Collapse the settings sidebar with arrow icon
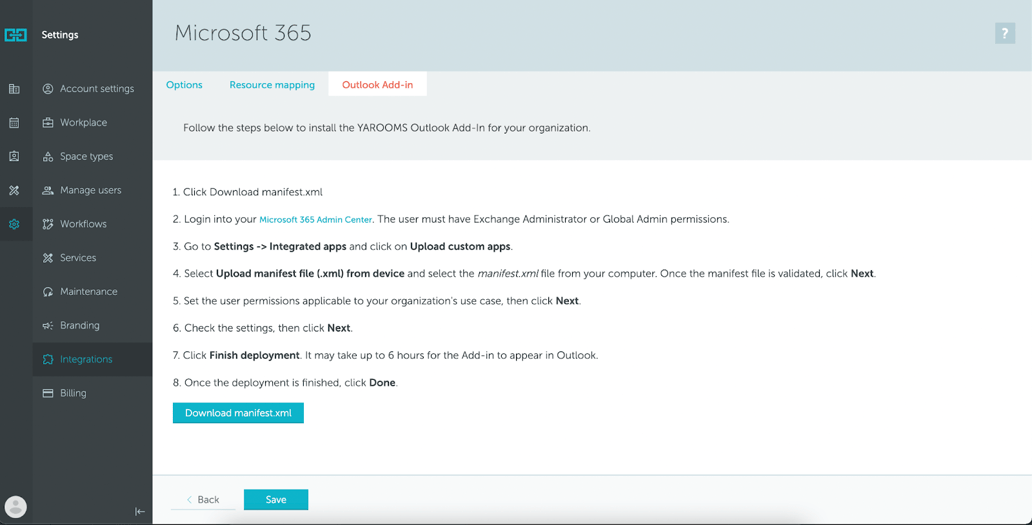This screenshot has height=525, width=1032. [140, 511]
